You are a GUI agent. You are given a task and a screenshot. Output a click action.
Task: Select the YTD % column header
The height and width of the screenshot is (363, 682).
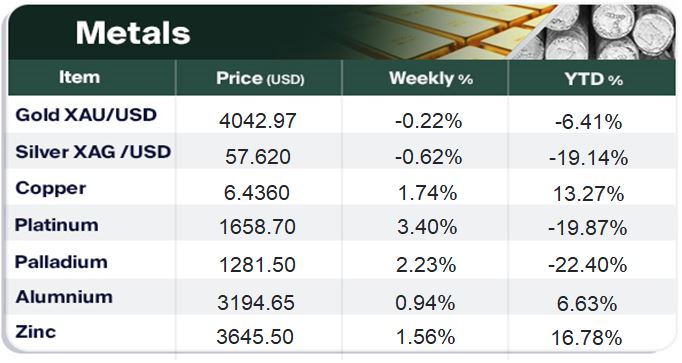[x=593, y=80]
